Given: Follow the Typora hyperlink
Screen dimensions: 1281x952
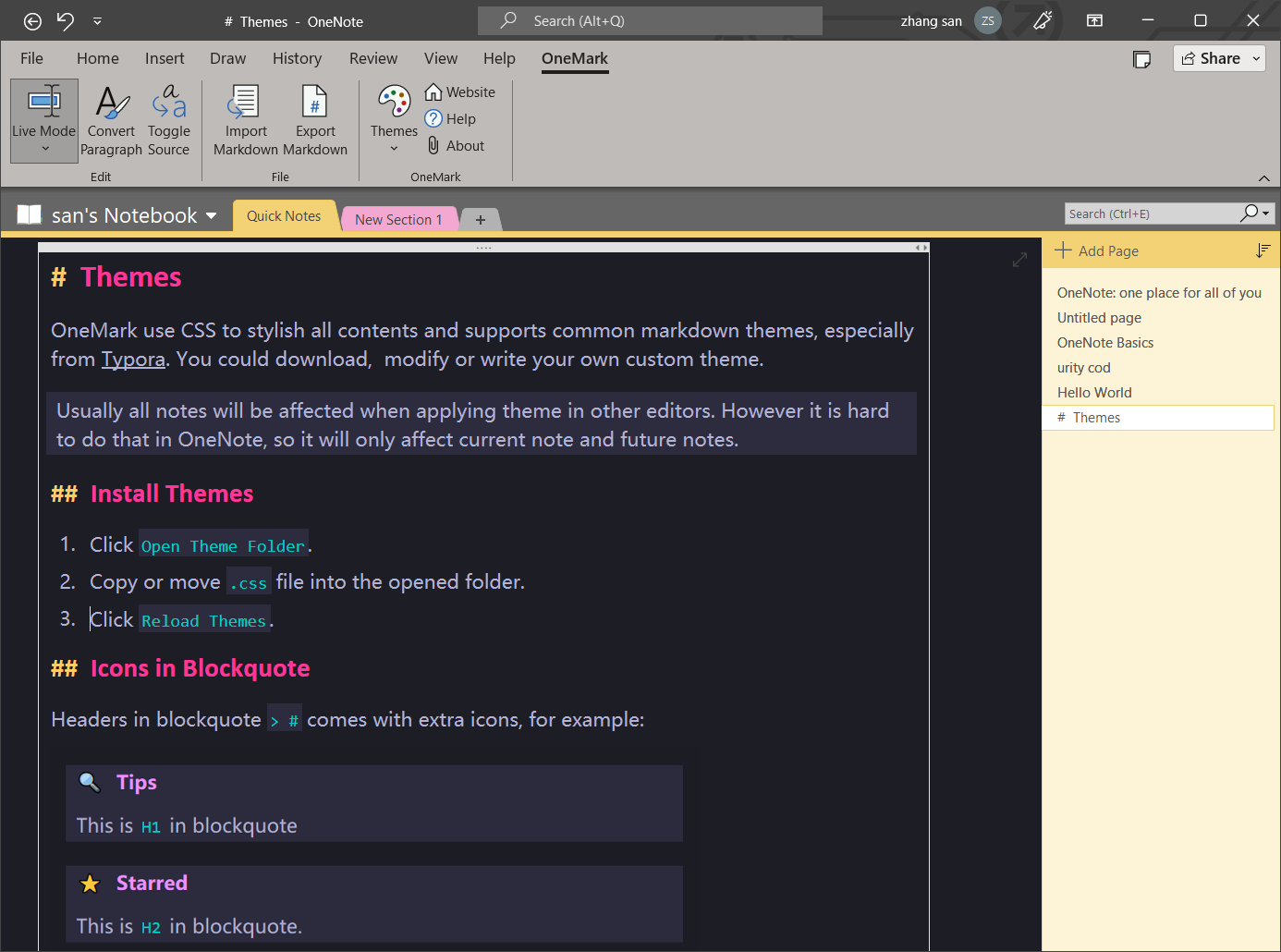Looking at the screenshot, I should (x=133, y=360).
